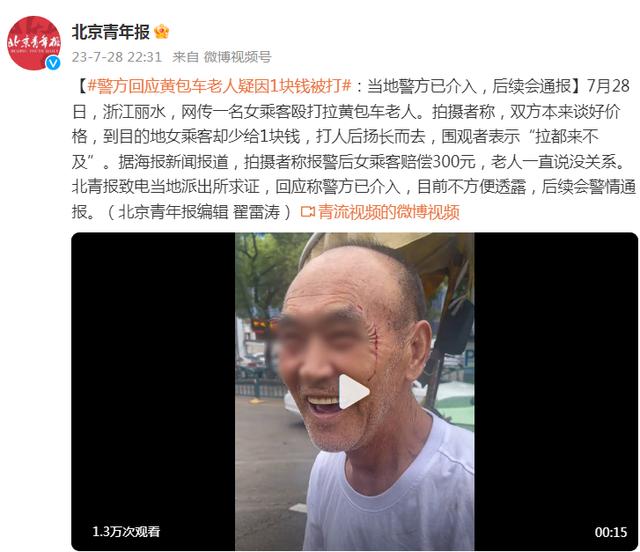The image size is (640, 552).
Task: Open hashtag #警方回应黄包车老人疑因1块钱被打#
Action: tap(220, 86)
